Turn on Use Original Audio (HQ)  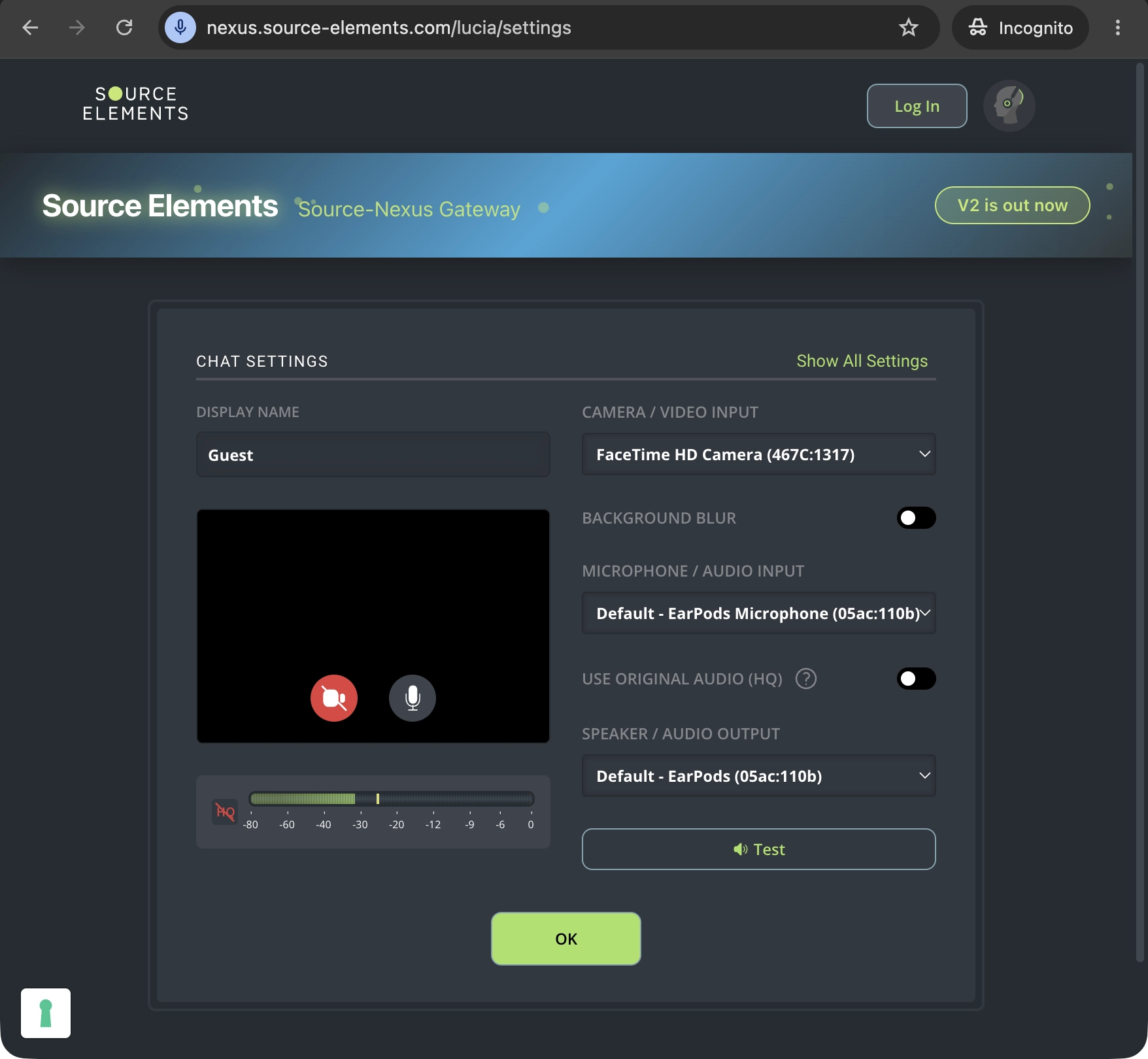pyautogui.click(x=916, y=679)
